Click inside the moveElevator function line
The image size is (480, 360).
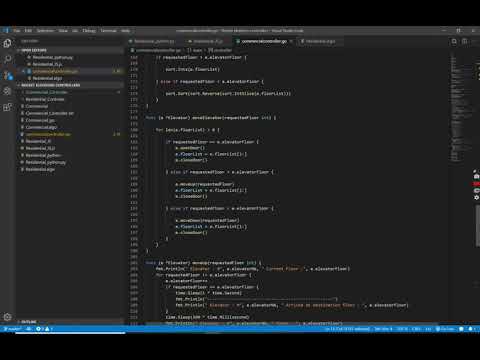click(211, 118)
